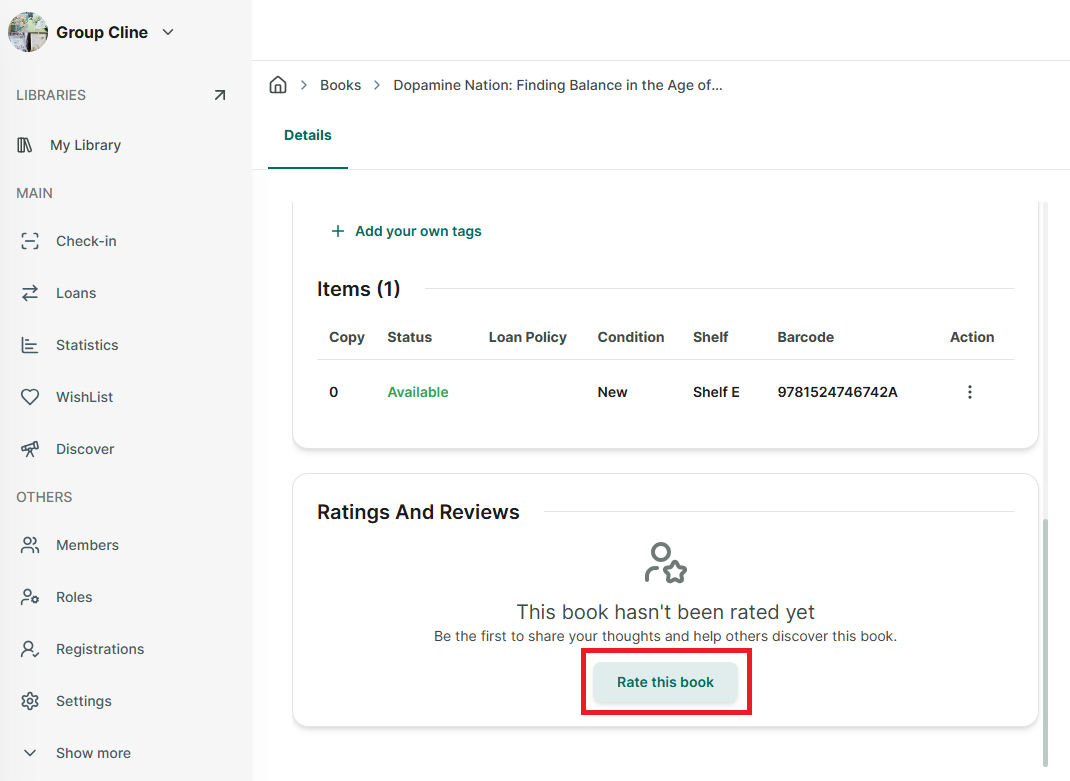
Task: Click the Dopamine Nation breadcrumb title
Action: [x=558, y=85]
